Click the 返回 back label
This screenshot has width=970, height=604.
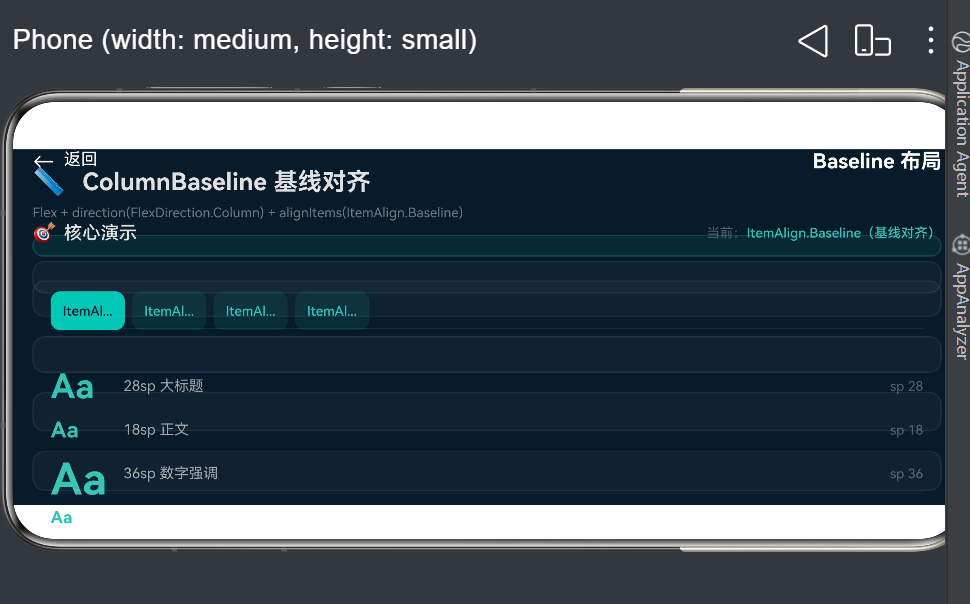tap(80, 159)
